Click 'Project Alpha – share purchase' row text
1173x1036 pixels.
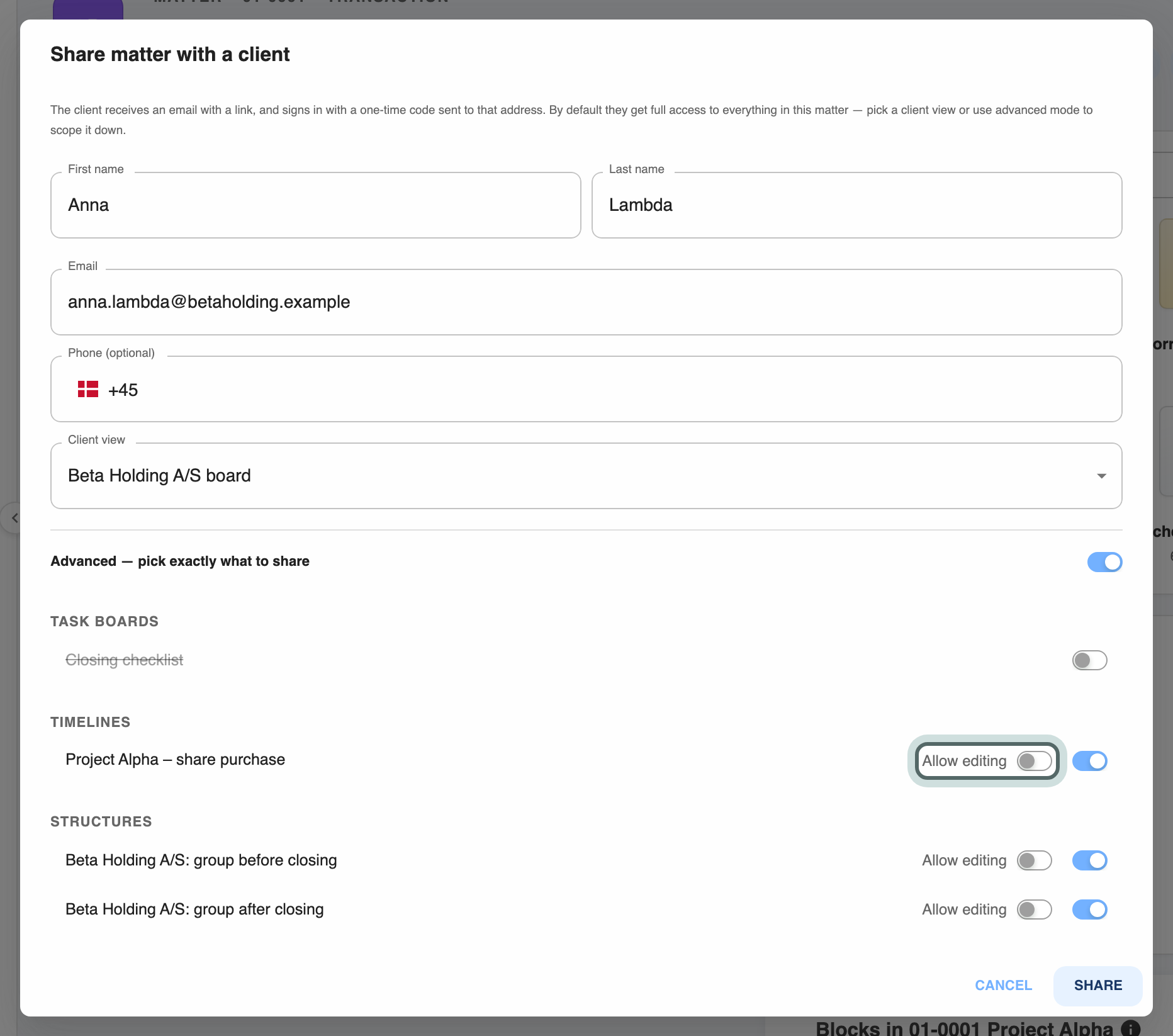[175, 760]
